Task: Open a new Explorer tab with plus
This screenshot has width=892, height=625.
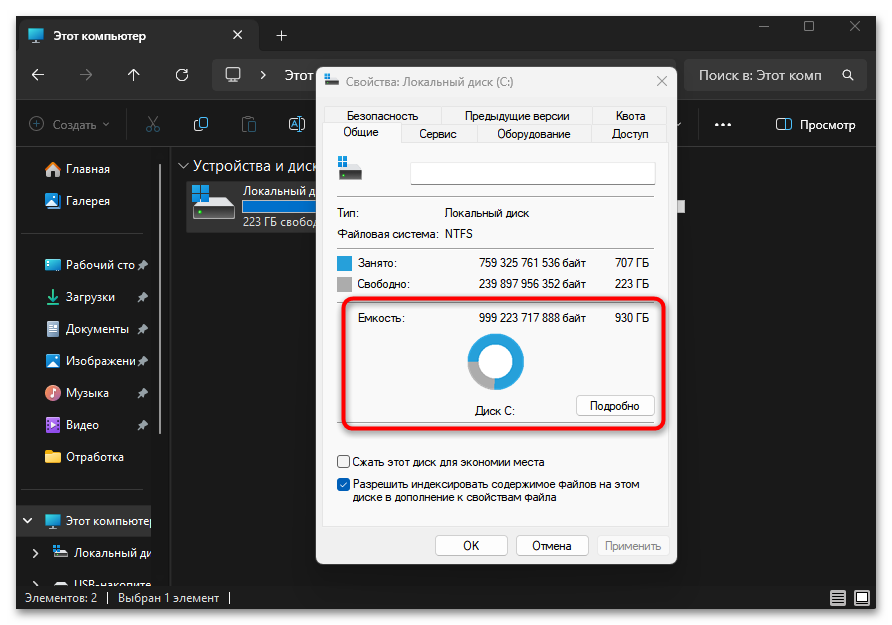Action: pos(282,36)
